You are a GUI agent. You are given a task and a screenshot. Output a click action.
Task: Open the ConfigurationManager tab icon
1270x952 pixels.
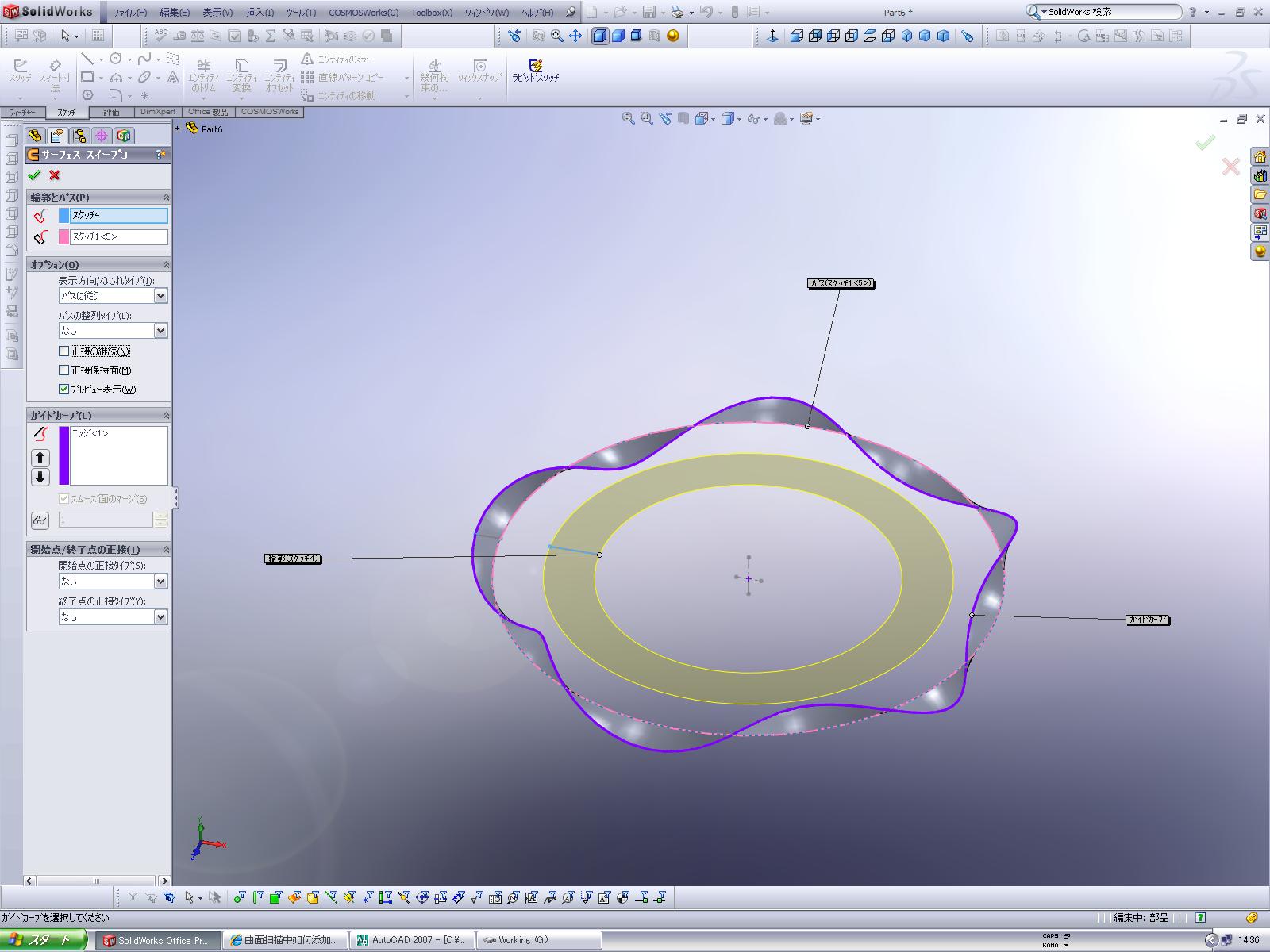pyautogui.click(x=79, y=136)
